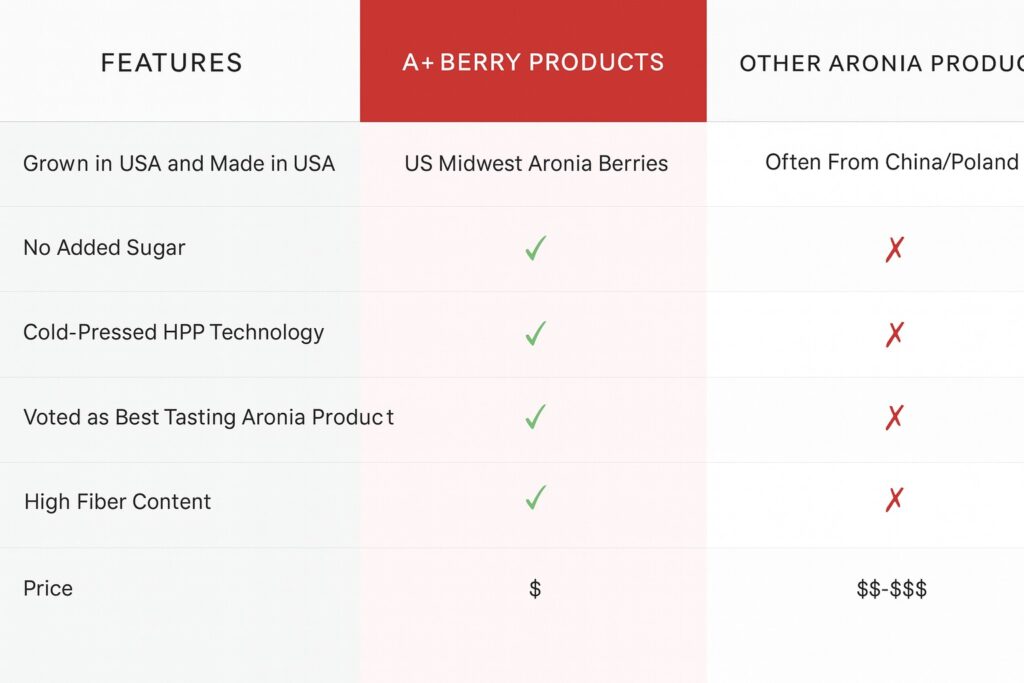Click the red X for Cold-Pressed HPP Technology
The height and width of the screenshot is (683, 1024).
[x=894, y=334]
